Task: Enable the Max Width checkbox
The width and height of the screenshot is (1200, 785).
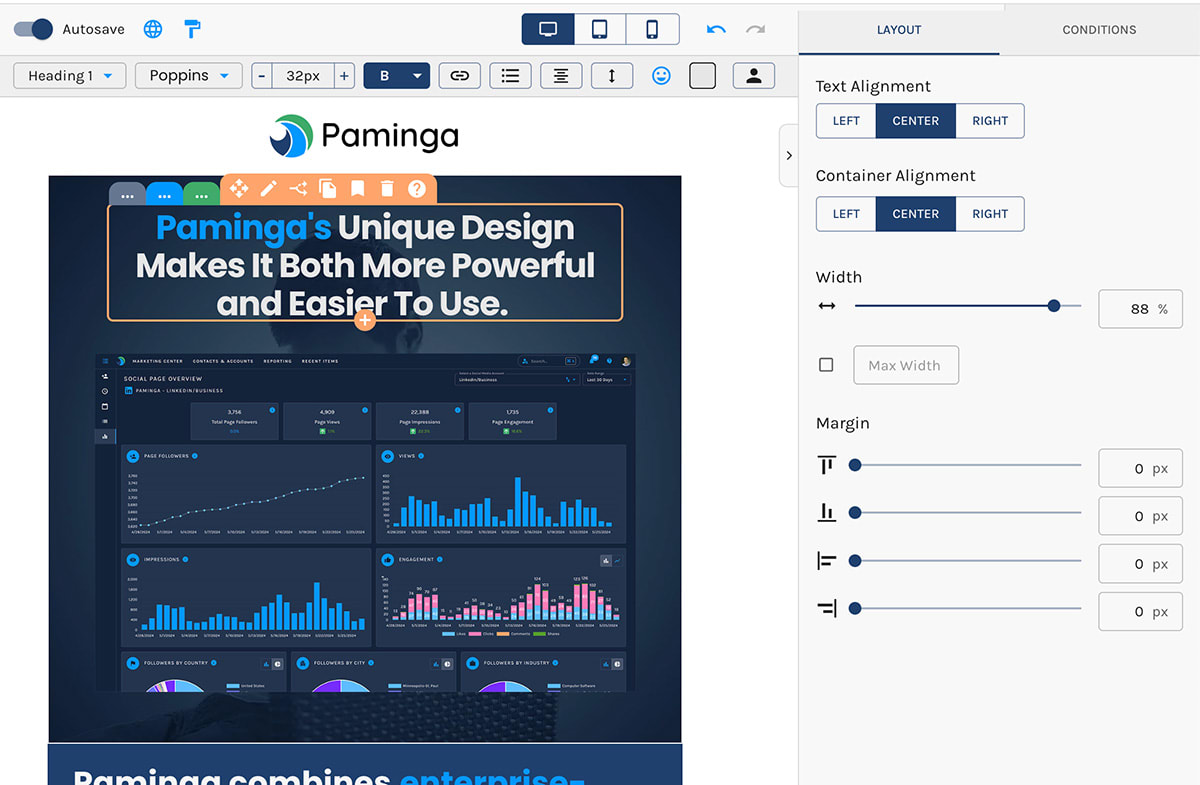Action: click(826, 365)
